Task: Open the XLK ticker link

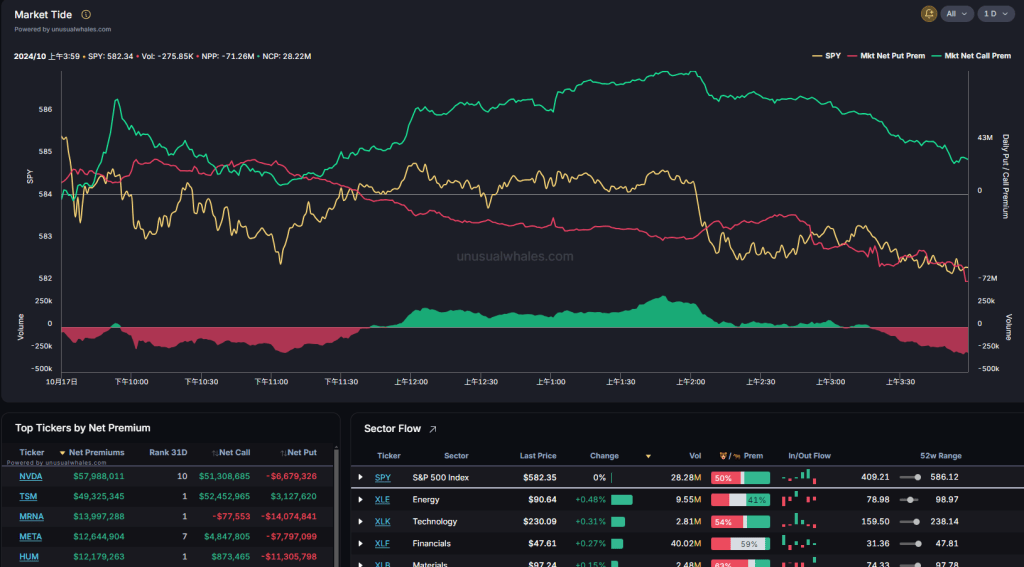Action: click(382, 521)
